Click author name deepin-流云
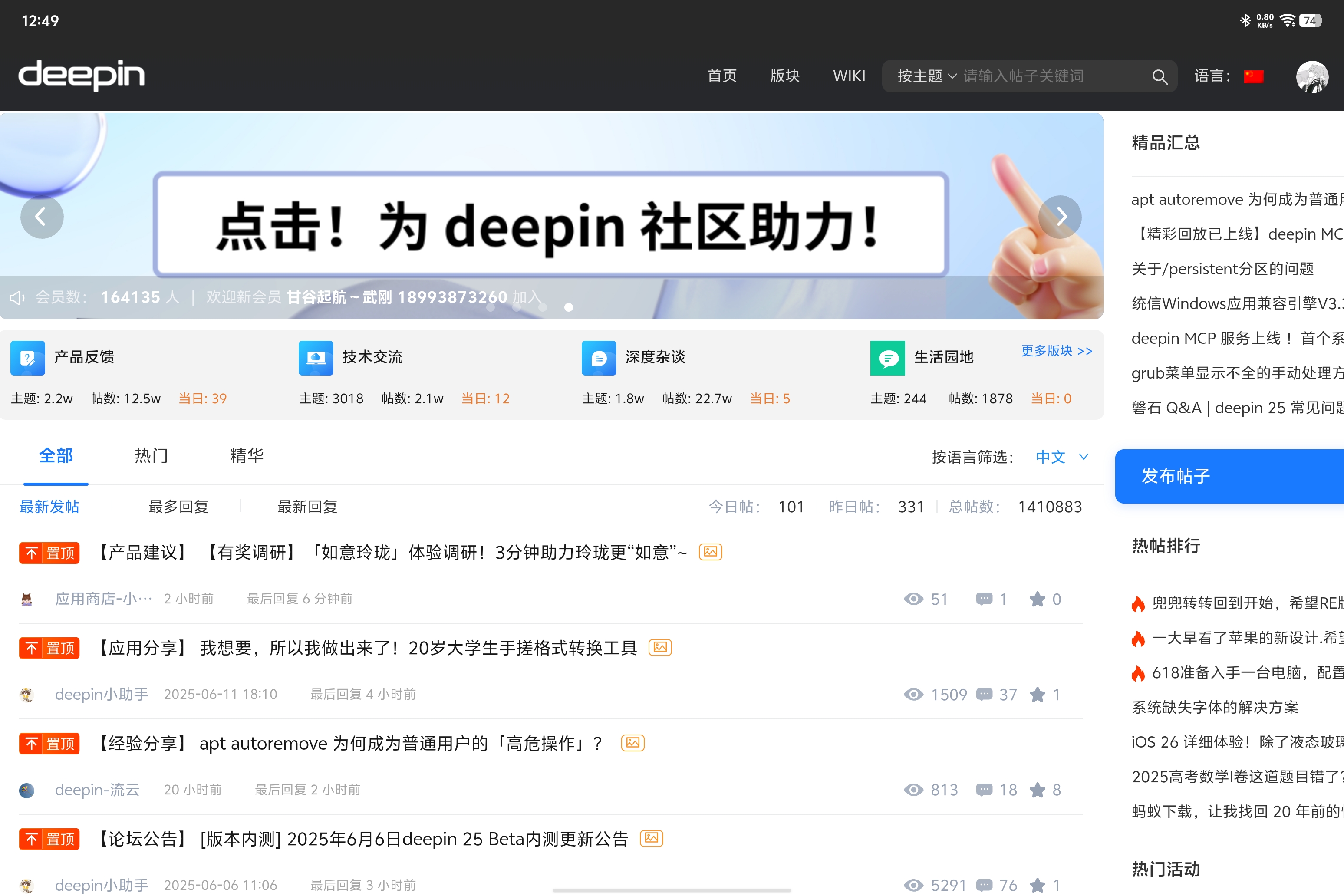This screenshot has height=896, width=1344. (x=97, y=790)
